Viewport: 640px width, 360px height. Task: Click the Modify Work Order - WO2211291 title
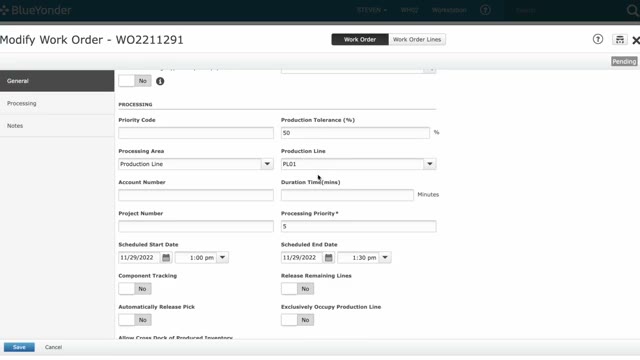point(92,40)
